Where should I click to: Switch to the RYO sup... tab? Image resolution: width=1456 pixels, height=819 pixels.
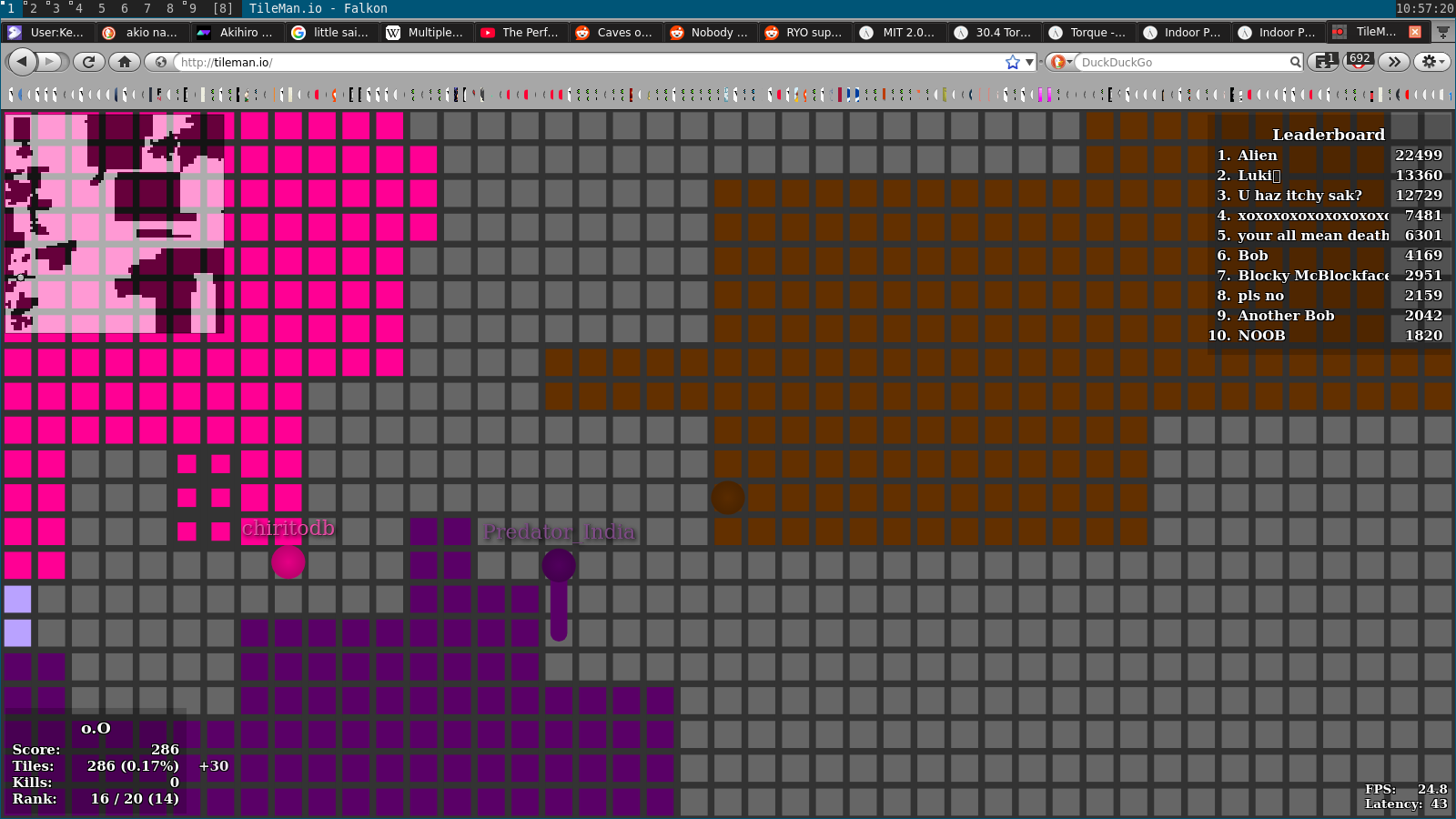tap(804, 32)
